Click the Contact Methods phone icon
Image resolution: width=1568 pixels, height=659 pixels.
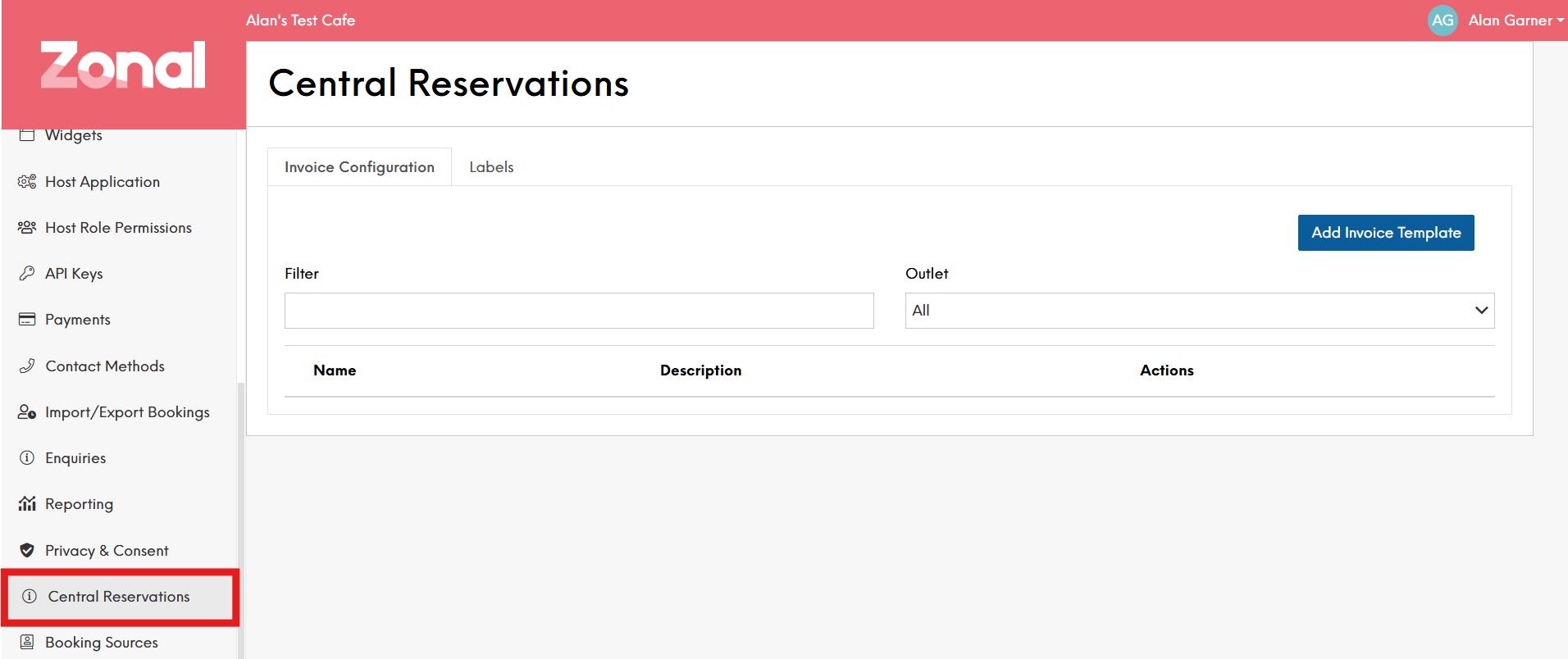click(x=27, y=366)
